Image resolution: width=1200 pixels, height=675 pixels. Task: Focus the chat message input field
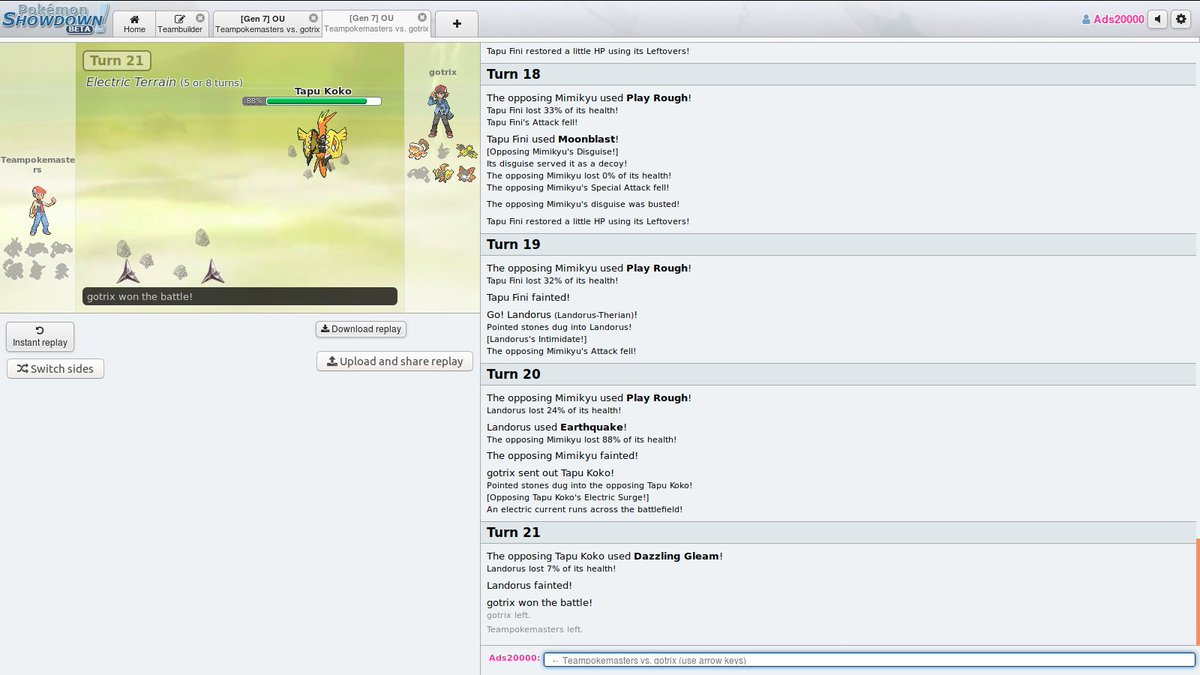[x=869, y=660]
